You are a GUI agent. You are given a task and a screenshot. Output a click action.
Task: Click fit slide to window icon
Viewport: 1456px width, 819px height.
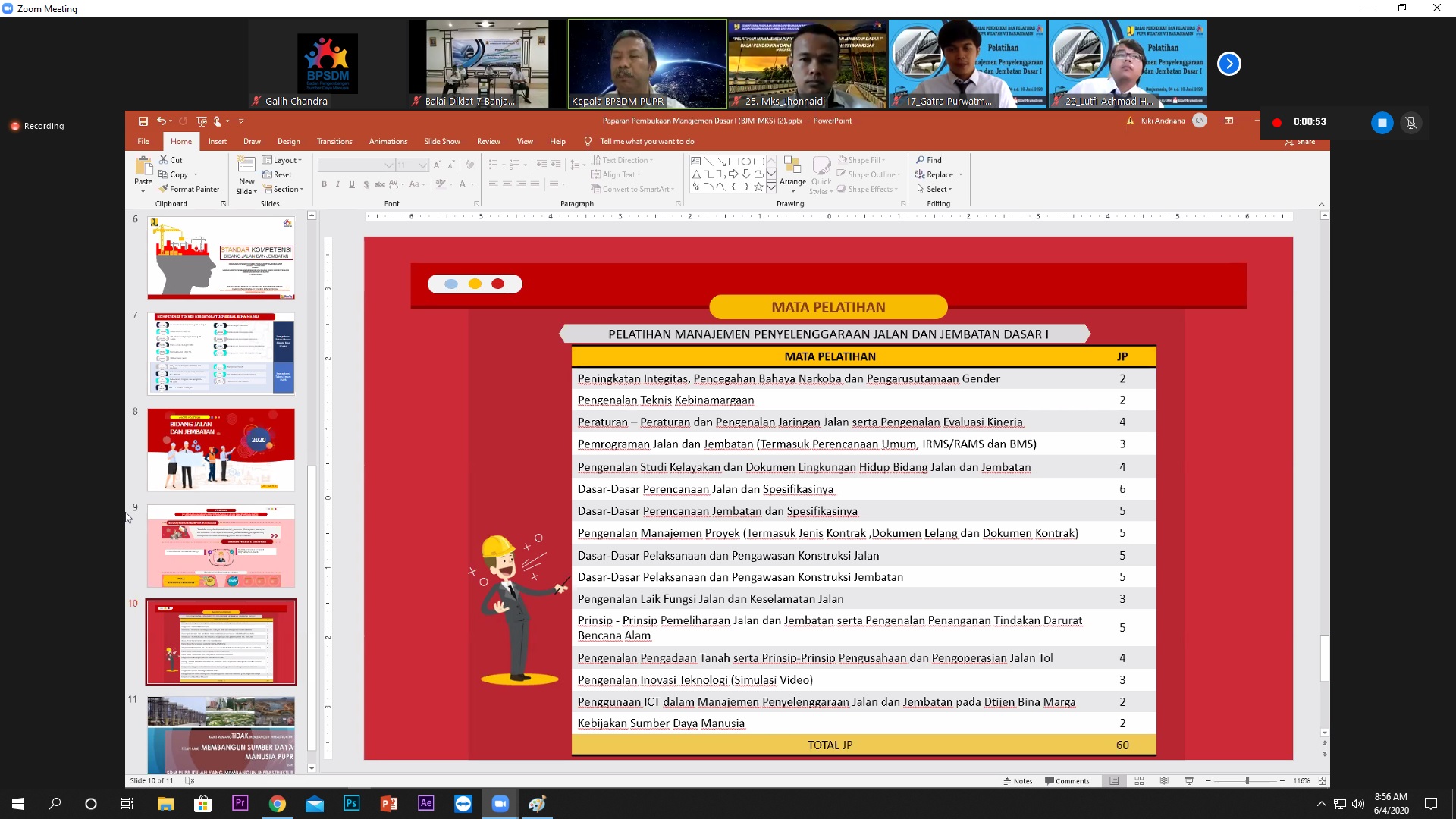(x=1322, y=780)
